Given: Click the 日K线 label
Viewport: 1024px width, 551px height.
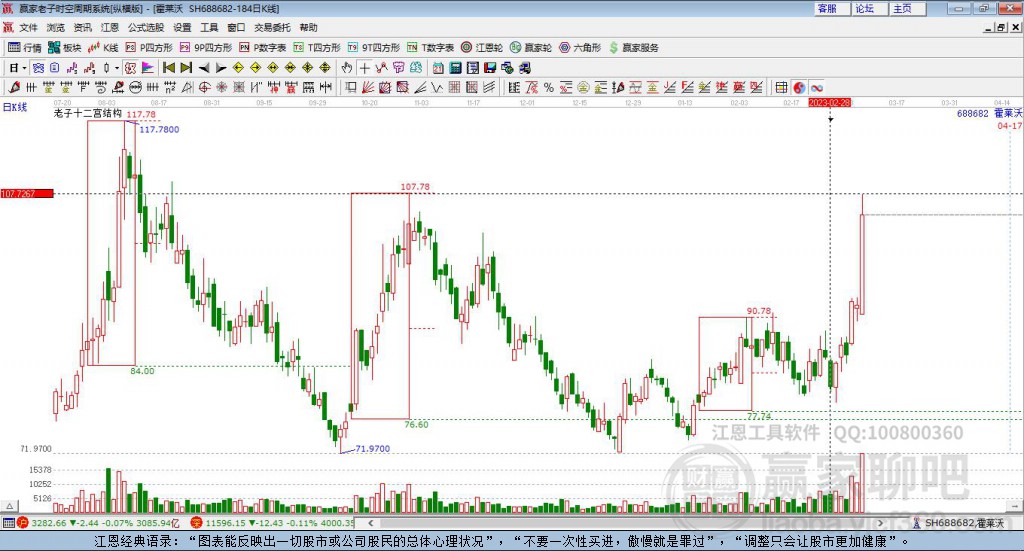Looking at the screenshot, I should 15,107.
